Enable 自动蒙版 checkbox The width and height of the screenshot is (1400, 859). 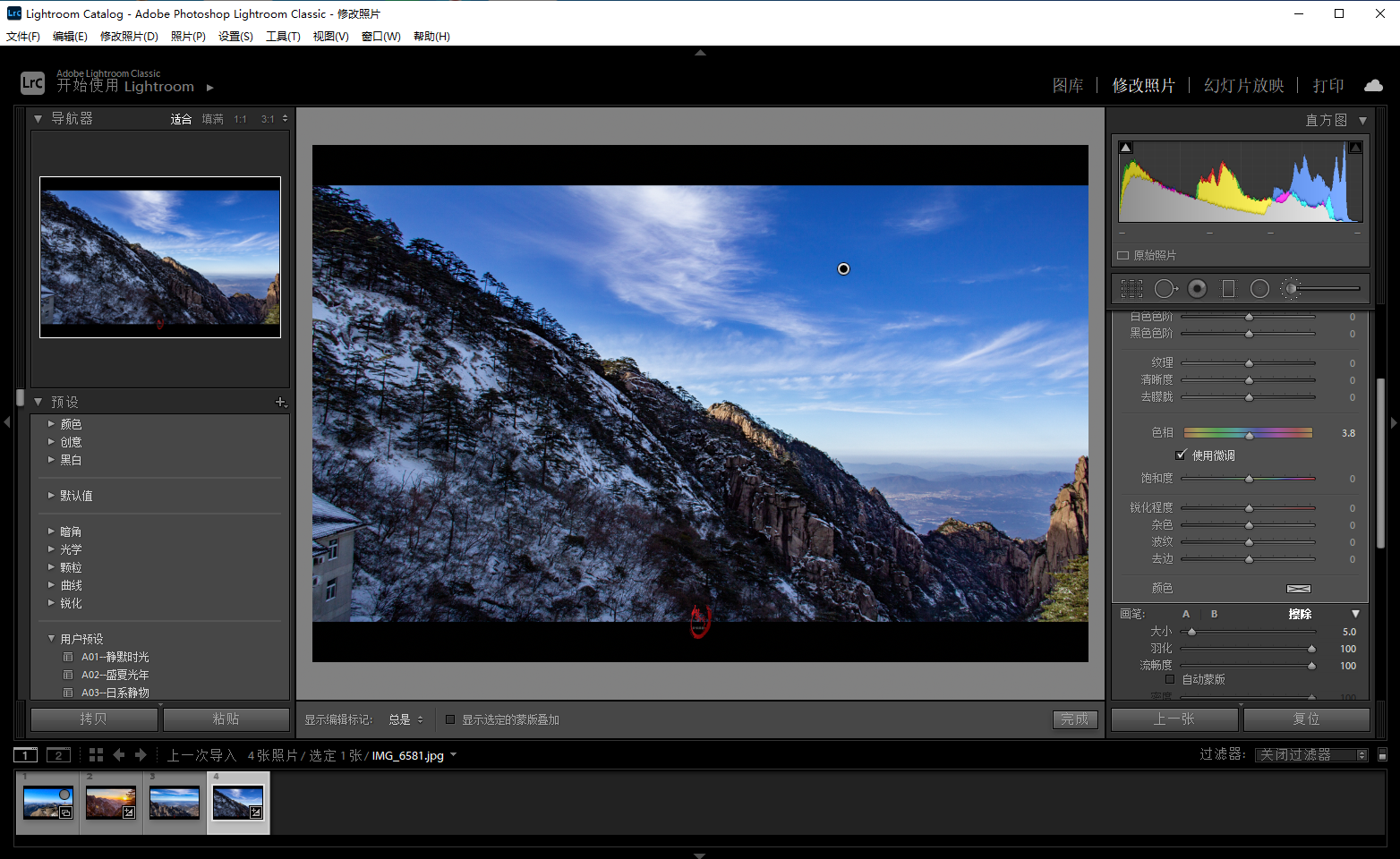1169,679
